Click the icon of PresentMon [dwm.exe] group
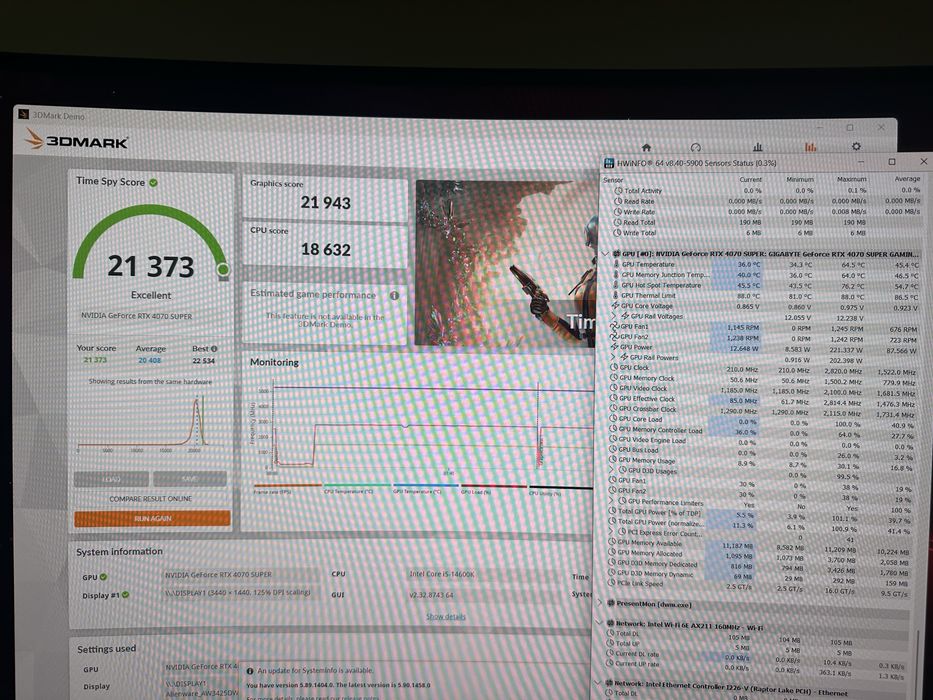This screenshot has height=700, width=933. point(610,604)
